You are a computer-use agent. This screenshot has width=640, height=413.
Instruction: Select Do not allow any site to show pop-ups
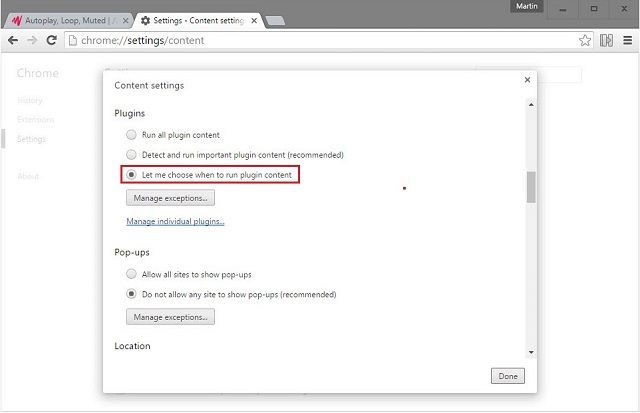point(131,294)
